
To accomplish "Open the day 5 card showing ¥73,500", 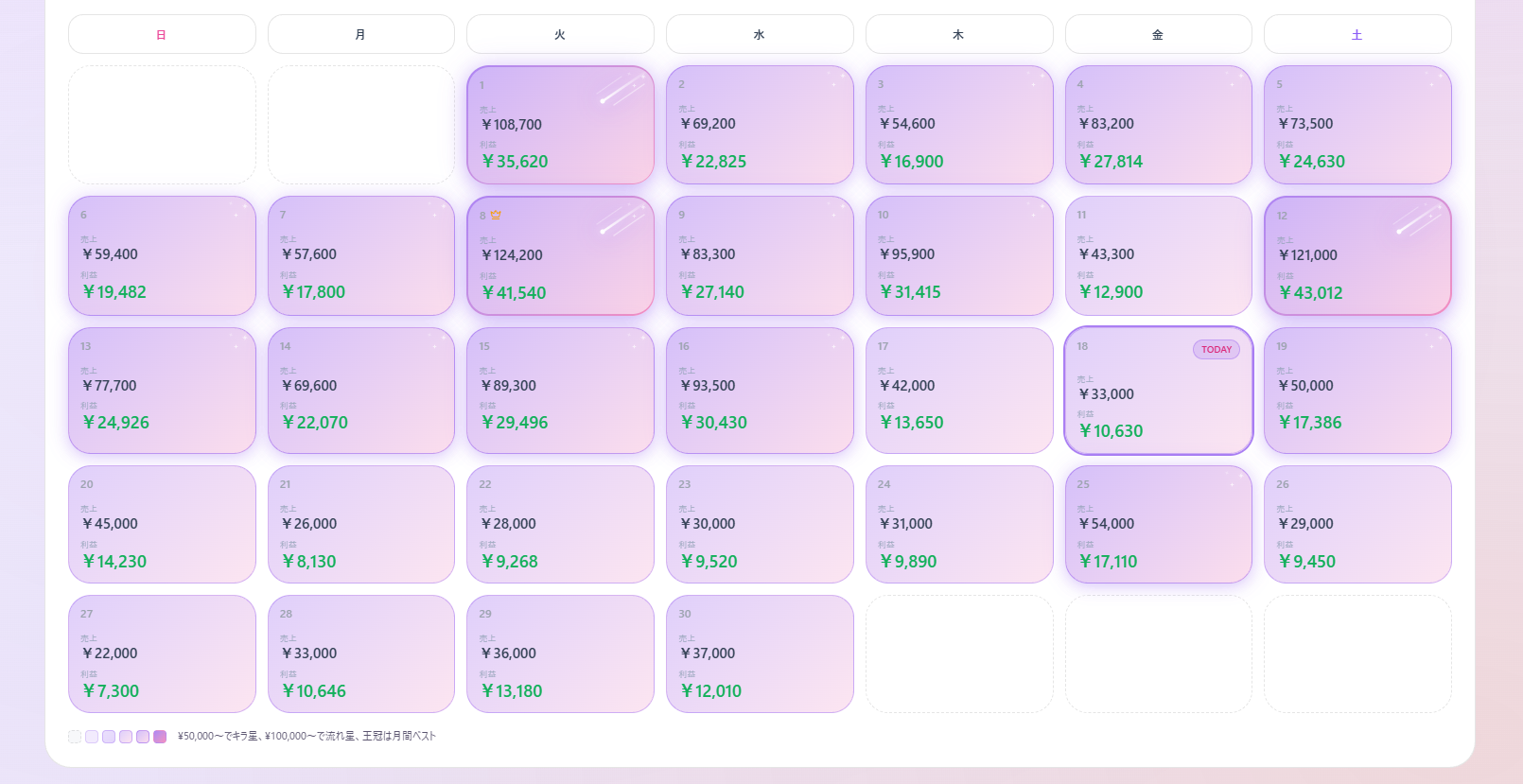I will pyautogui.click(x=1357, y=125).
